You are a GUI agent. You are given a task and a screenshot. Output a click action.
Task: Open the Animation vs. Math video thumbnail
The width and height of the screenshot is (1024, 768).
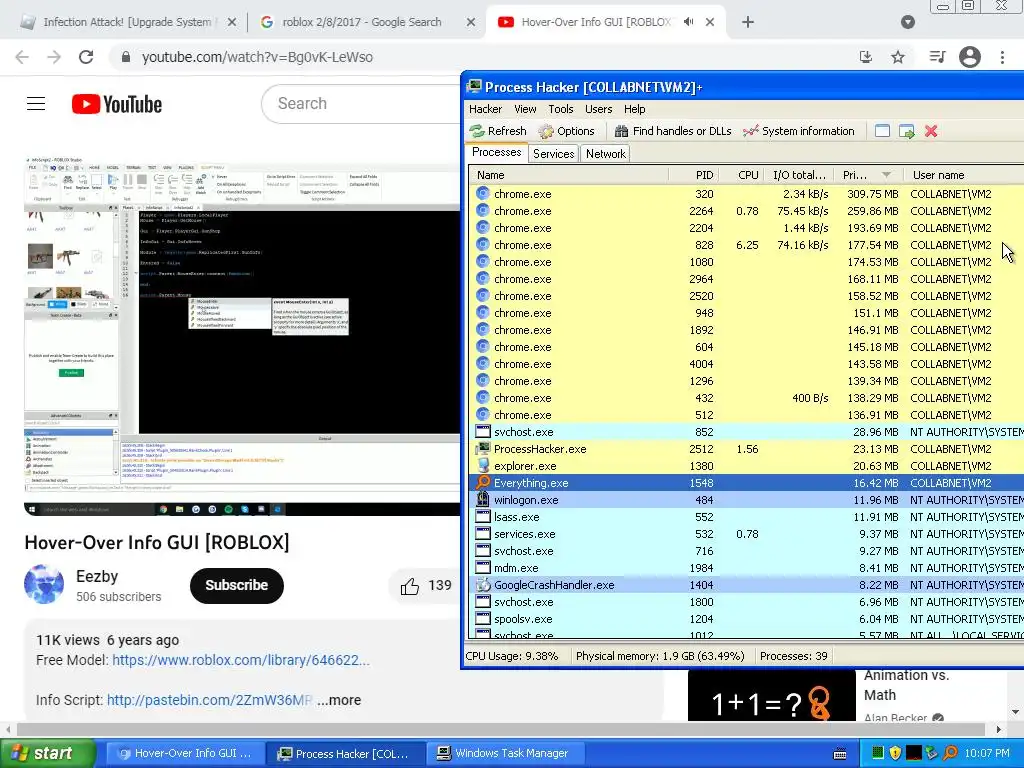click(x=771, y=696)
